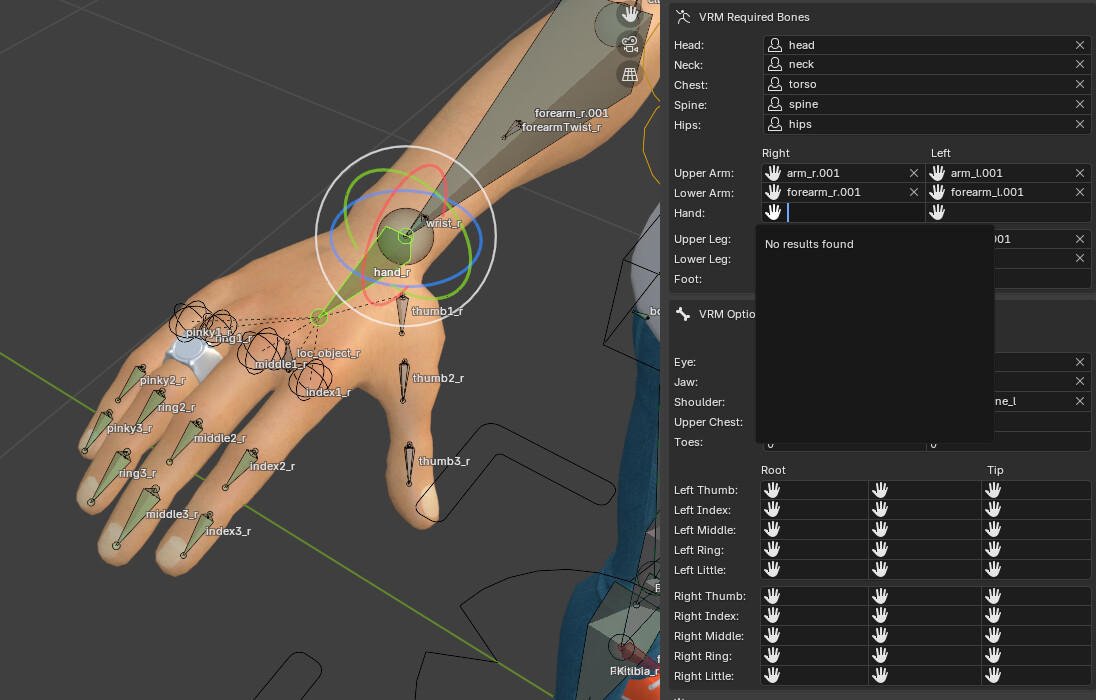Clear the Shoulder field ending in ne_l
The height and width of the screenshot is (700, 1096).
[1080, 401]
